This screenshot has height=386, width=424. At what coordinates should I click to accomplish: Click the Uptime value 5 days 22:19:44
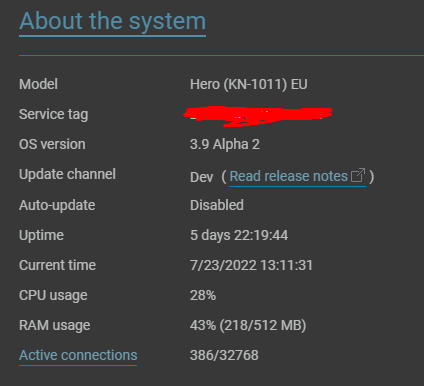[239, 236]
